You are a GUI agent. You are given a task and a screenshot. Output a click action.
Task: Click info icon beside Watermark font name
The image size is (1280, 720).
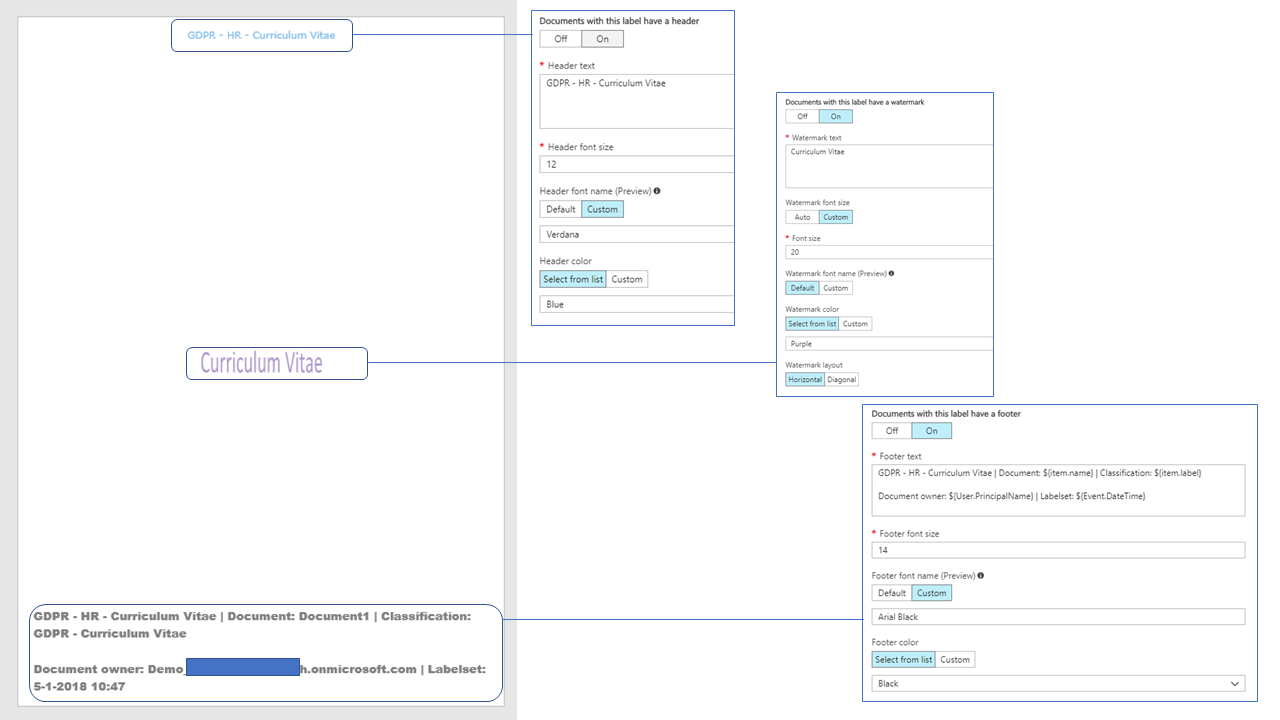[891, 273]
